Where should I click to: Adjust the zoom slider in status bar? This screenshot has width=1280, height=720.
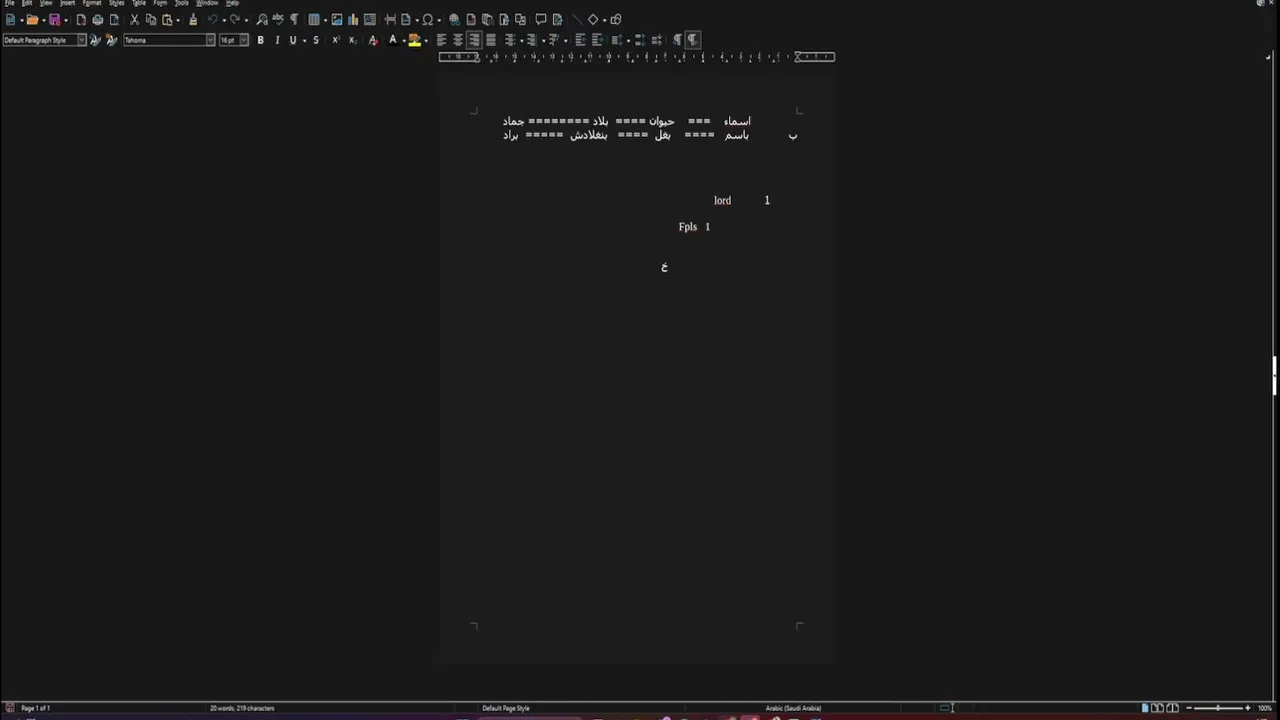coord(1217,708)
